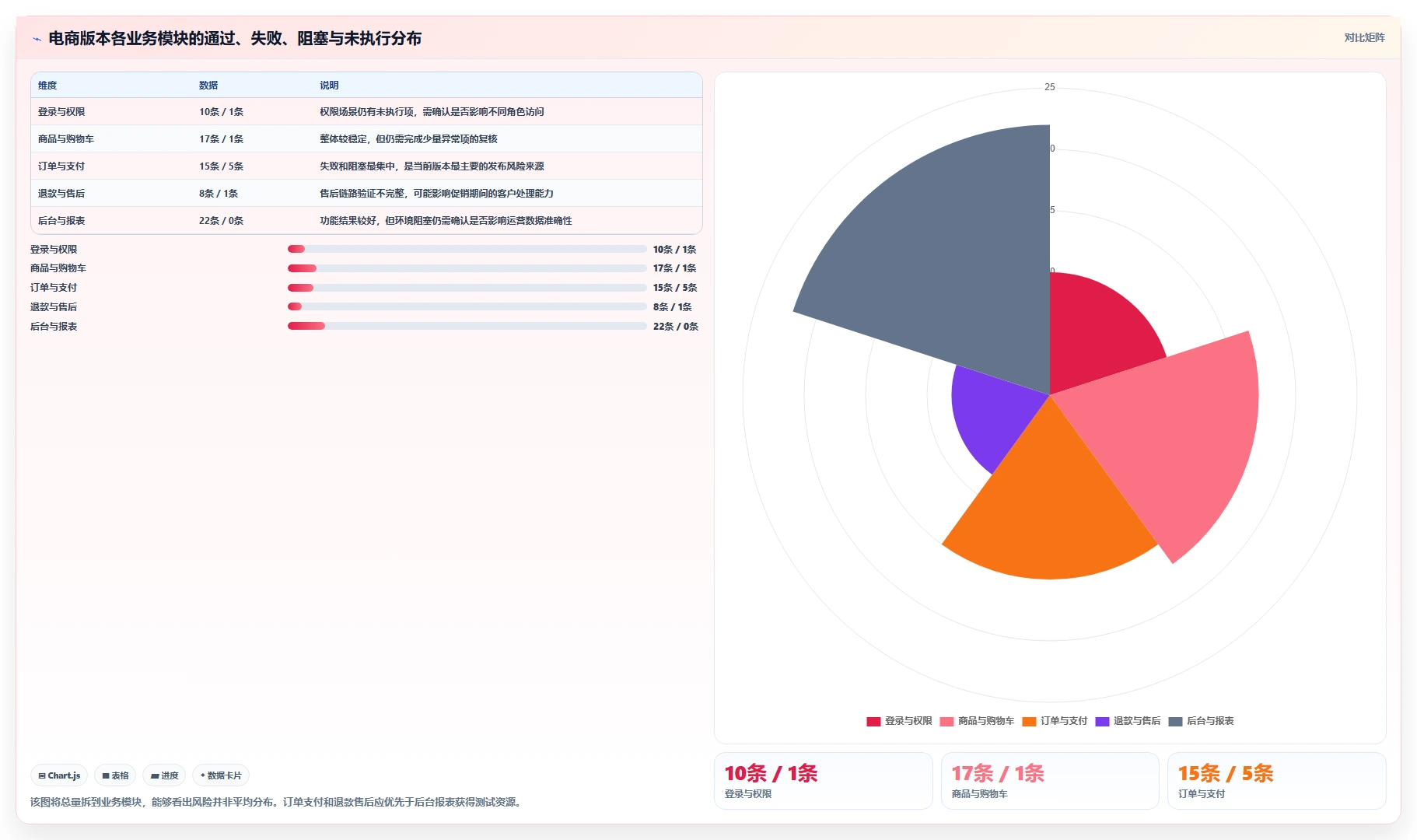The image size is (1417, 840).
Task: Click table value 22条 / 0条
Action: (x=221, y=221)
